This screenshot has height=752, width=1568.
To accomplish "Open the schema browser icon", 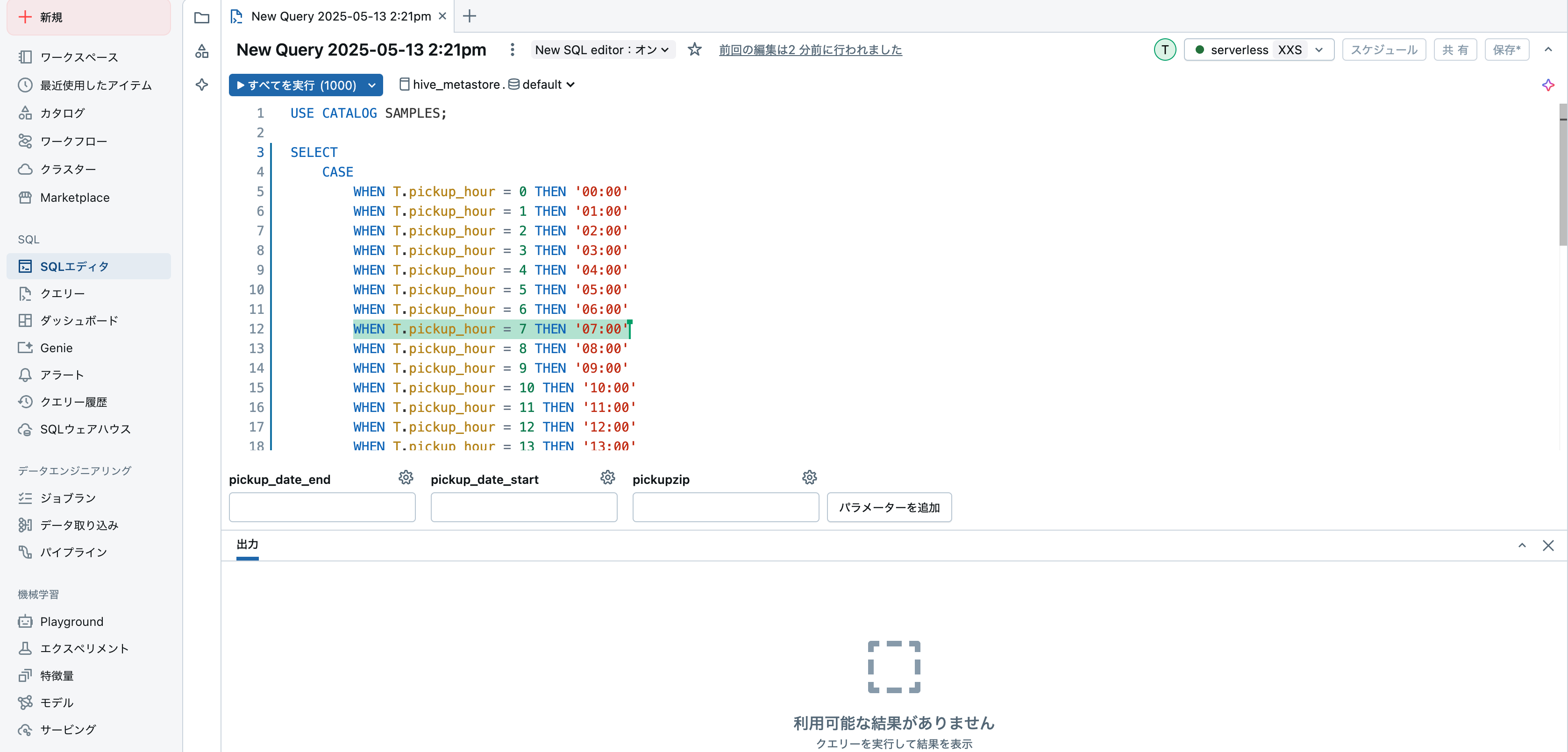I will pyautogui.click(x=201, y=52).
